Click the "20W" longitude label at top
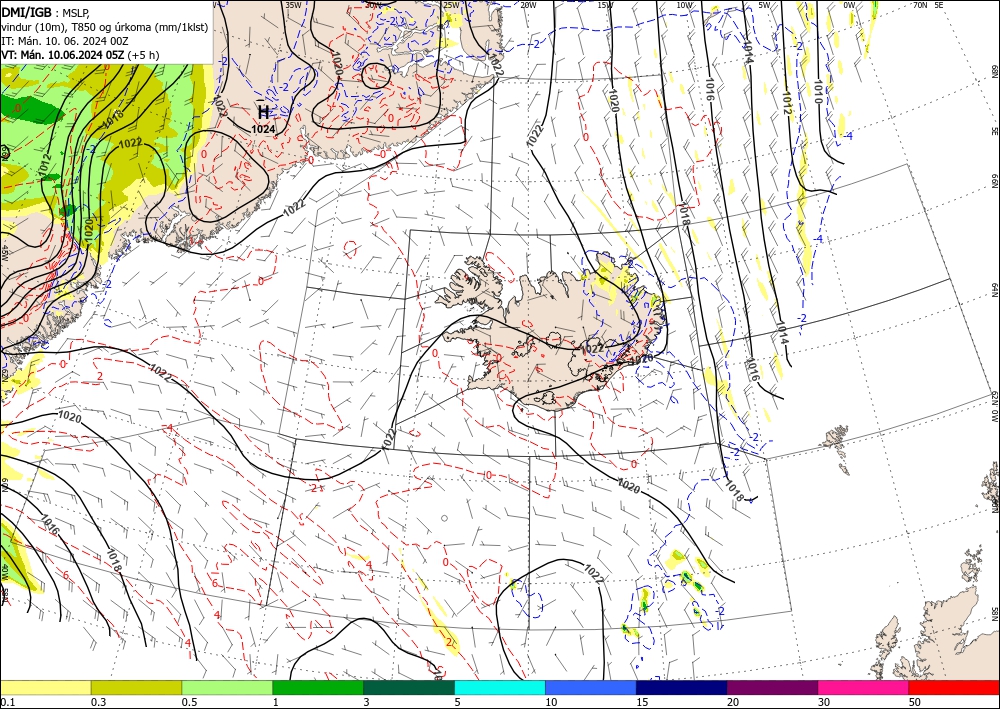 click(527, 5)
